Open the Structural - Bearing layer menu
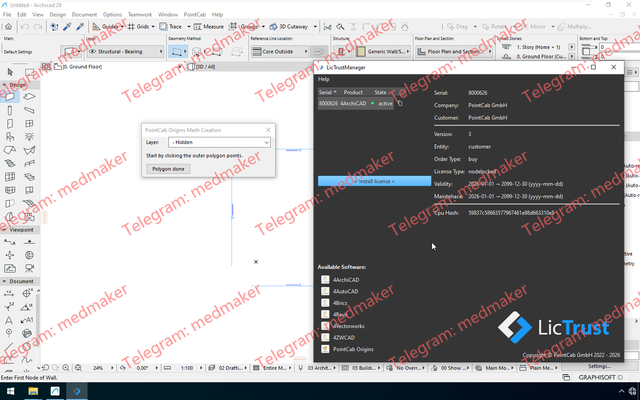This screenshot has width=640, height=400. [x=125, y=51]
